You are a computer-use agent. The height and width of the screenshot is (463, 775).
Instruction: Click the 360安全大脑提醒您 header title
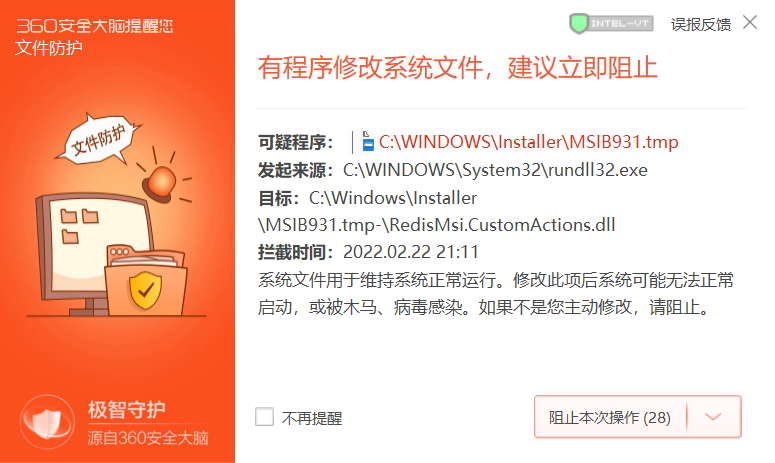95,26
